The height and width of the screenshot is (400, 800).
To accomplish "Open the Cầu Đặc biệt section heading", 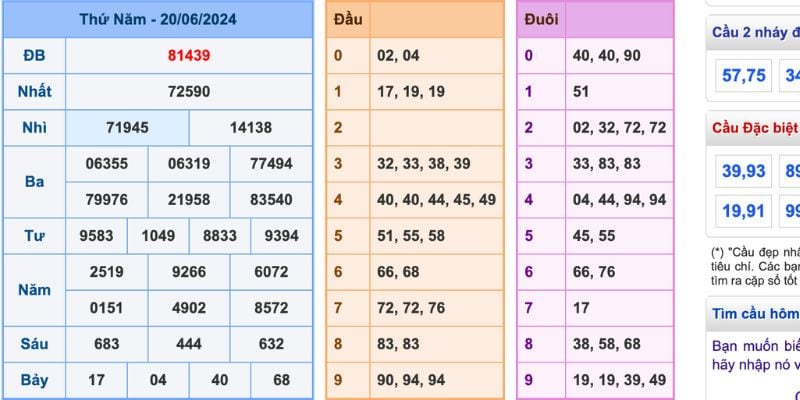I will coord(755,128).
